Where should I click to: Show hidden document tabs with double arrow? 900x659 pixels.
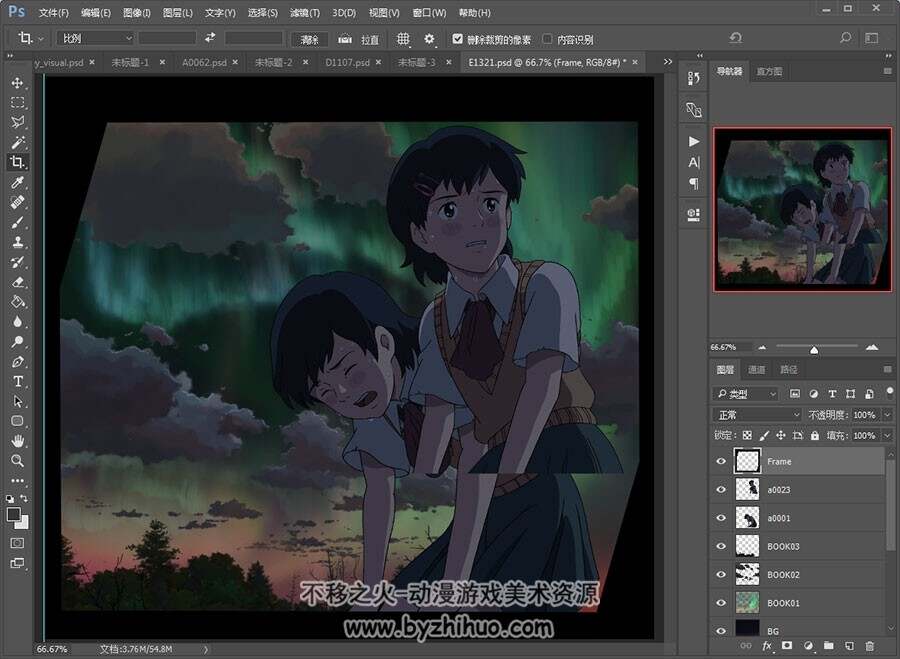(x=668, y=61)
